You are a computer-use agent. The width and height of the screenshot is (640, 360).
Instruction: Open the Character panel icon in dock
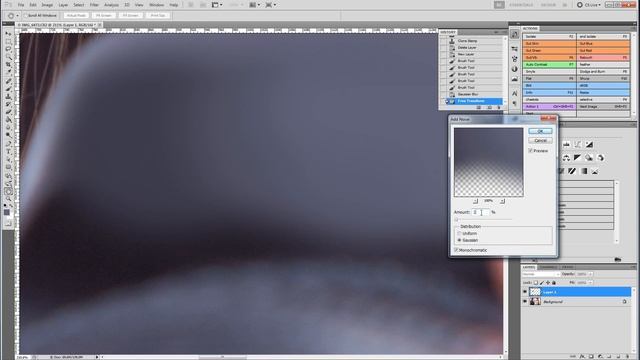[515, 93]
